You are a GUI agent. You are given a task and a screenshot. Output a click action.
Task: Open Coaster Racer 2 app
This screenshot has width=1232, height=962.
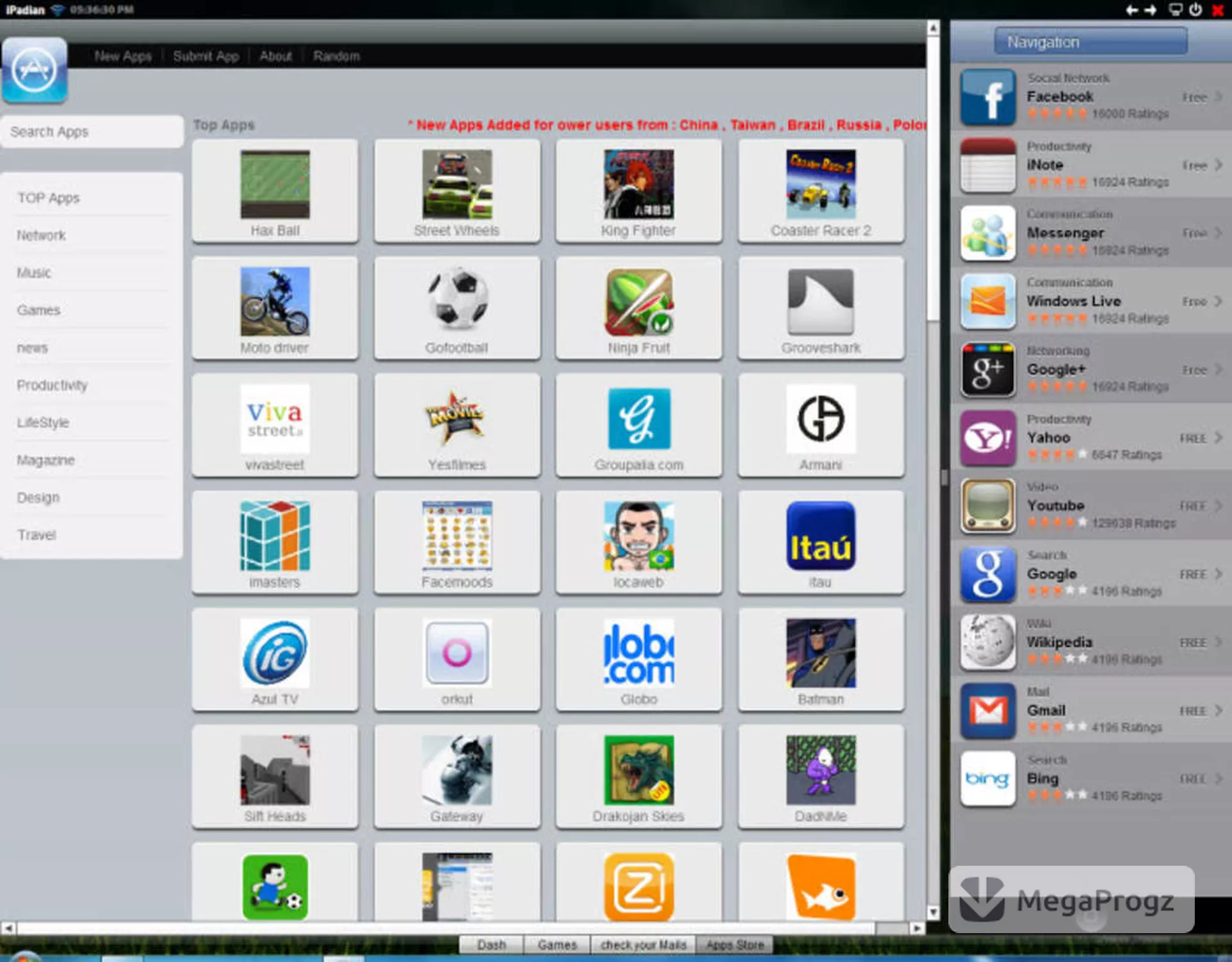click(x=821, y=191)
